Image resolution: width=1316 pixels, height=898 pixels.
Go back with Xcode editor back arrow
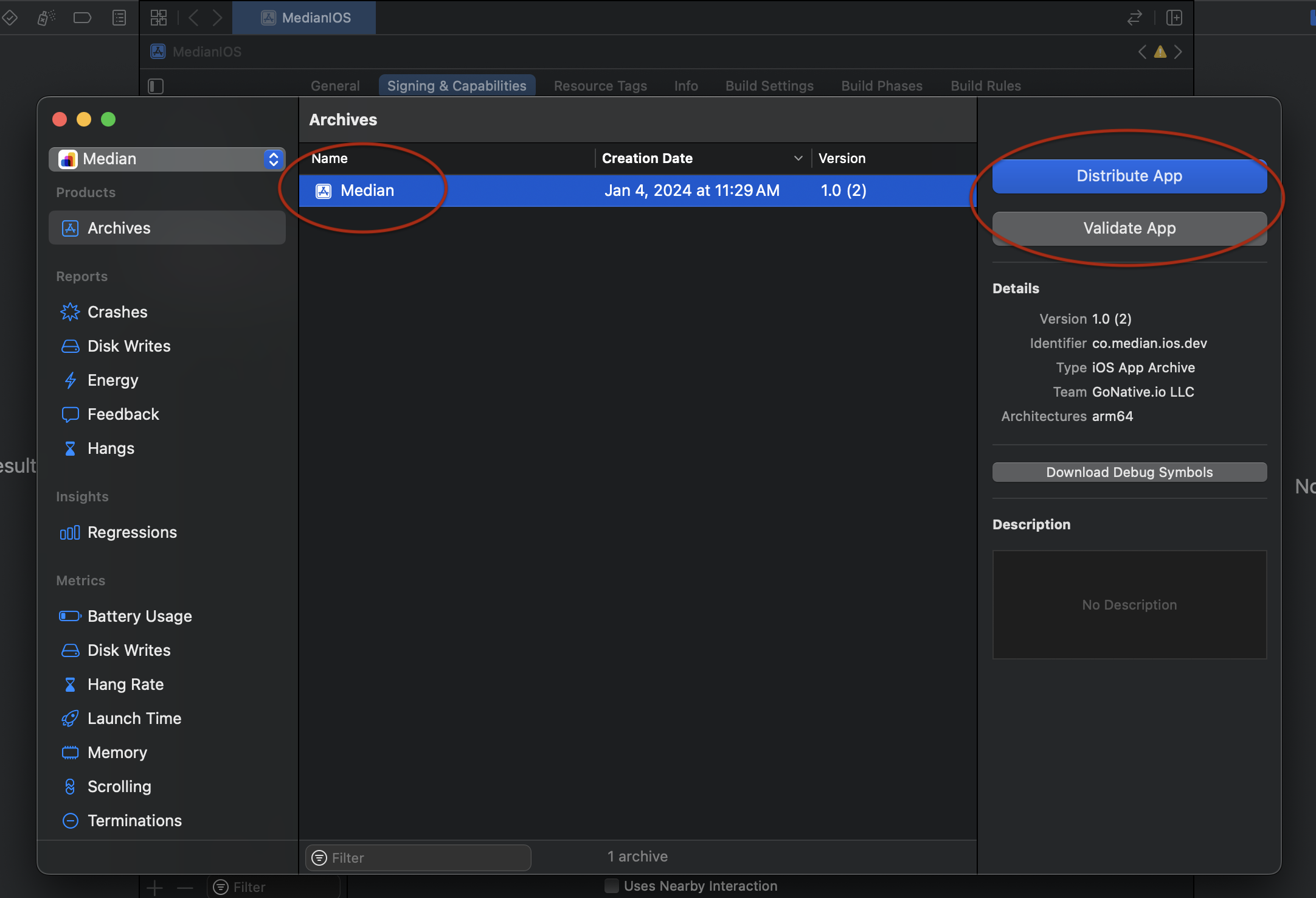(x=193, y=18)
